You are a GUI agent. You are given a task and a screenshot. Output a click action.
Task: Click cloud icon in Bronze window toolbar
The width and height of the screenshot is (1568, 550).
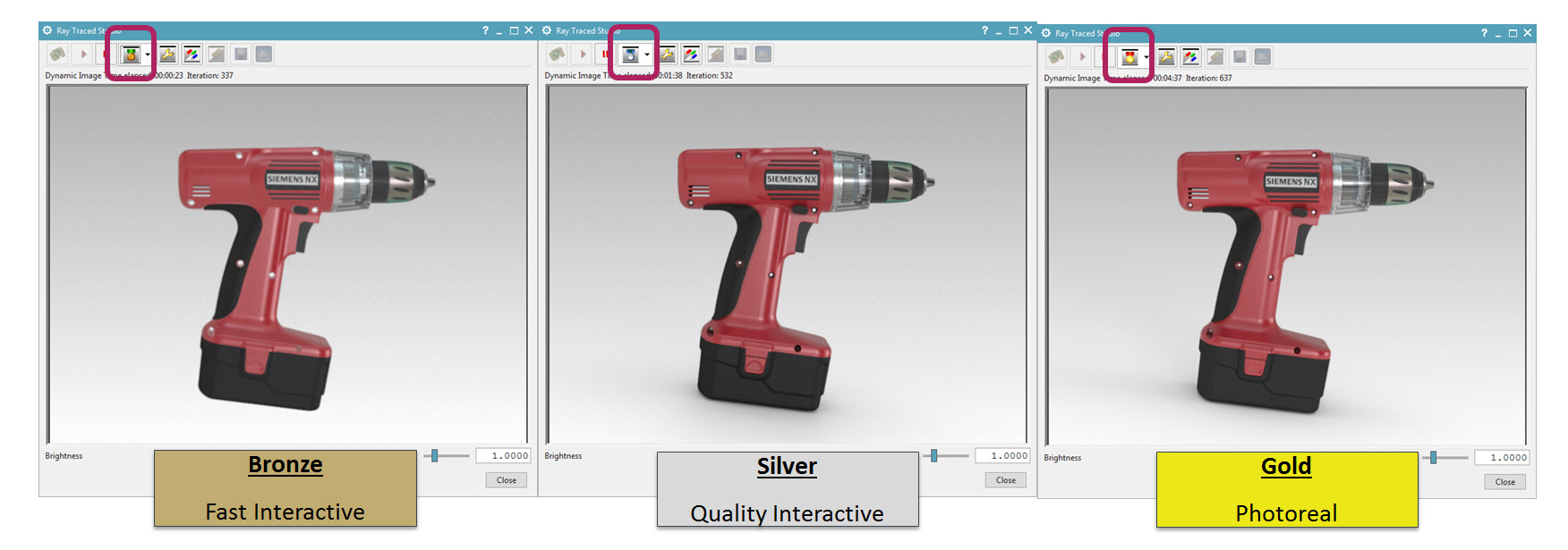coord(264,55)
